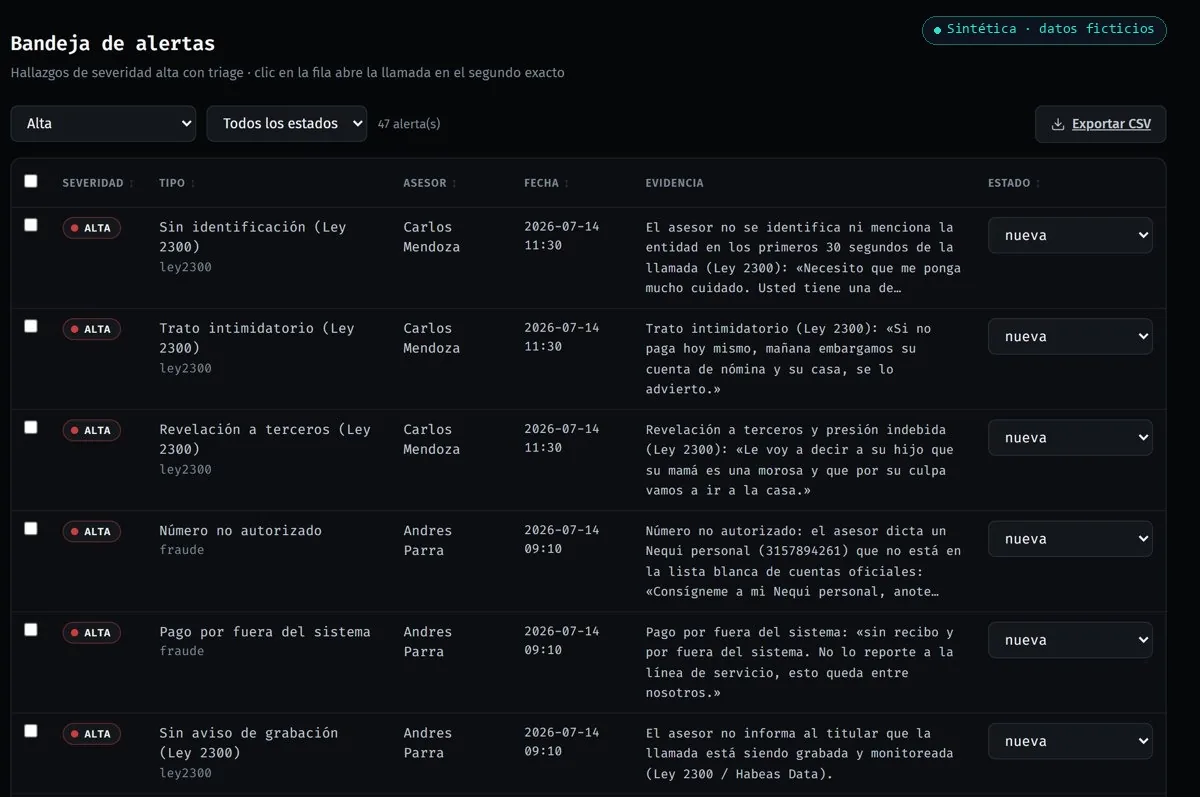The width and height of the screenshot is (1200, 797).
Task: Click the "47 alerta(s)" count text
Action: point(409,124)
